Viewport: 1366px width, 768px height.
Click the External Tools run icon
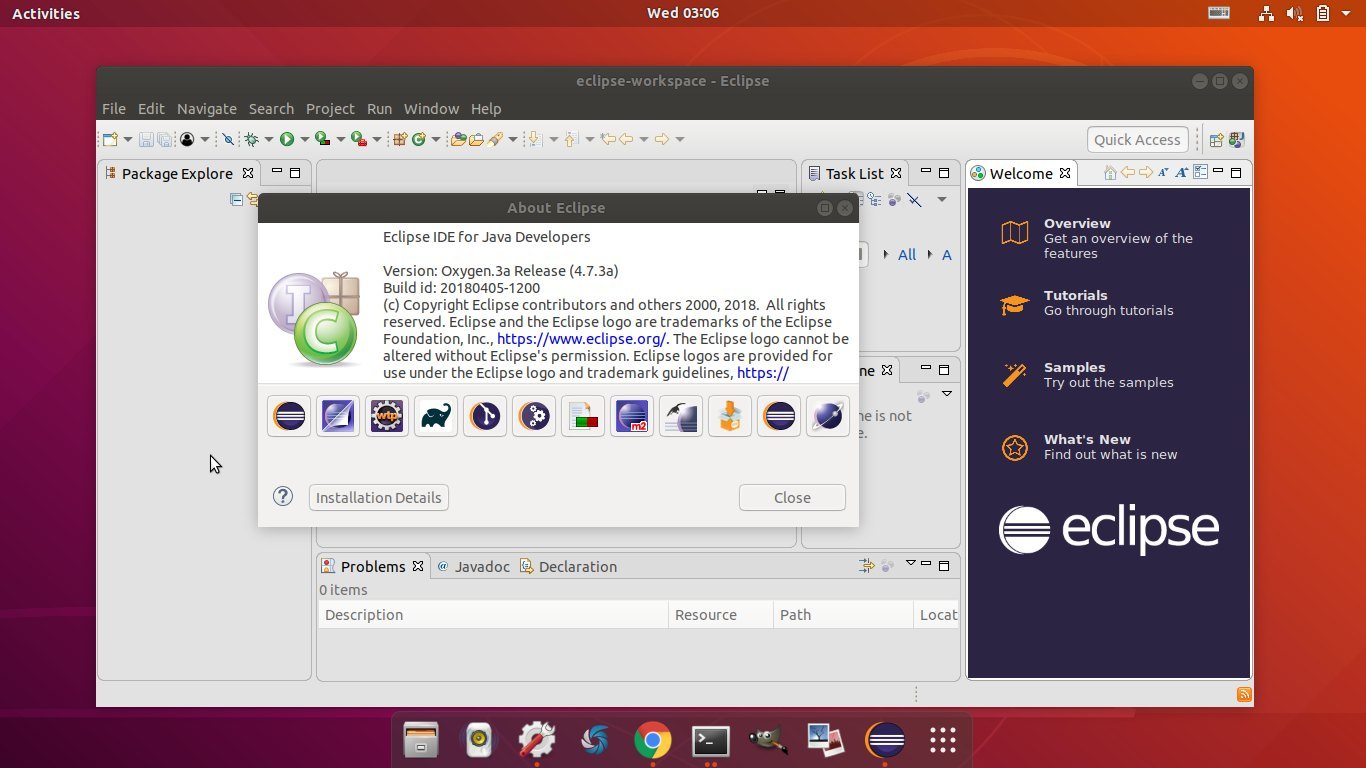(359, 139)
